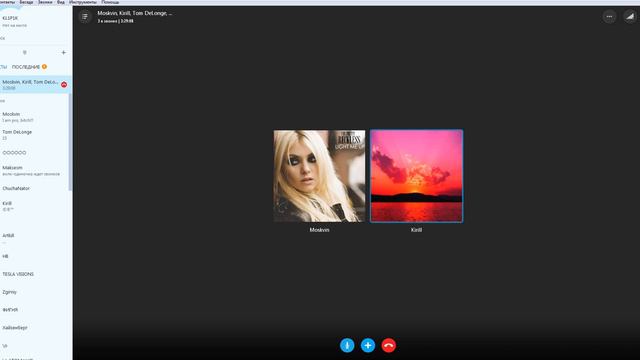Open the Беседа menu
Screen dimensions: 640x360
[x=26, y=2]
